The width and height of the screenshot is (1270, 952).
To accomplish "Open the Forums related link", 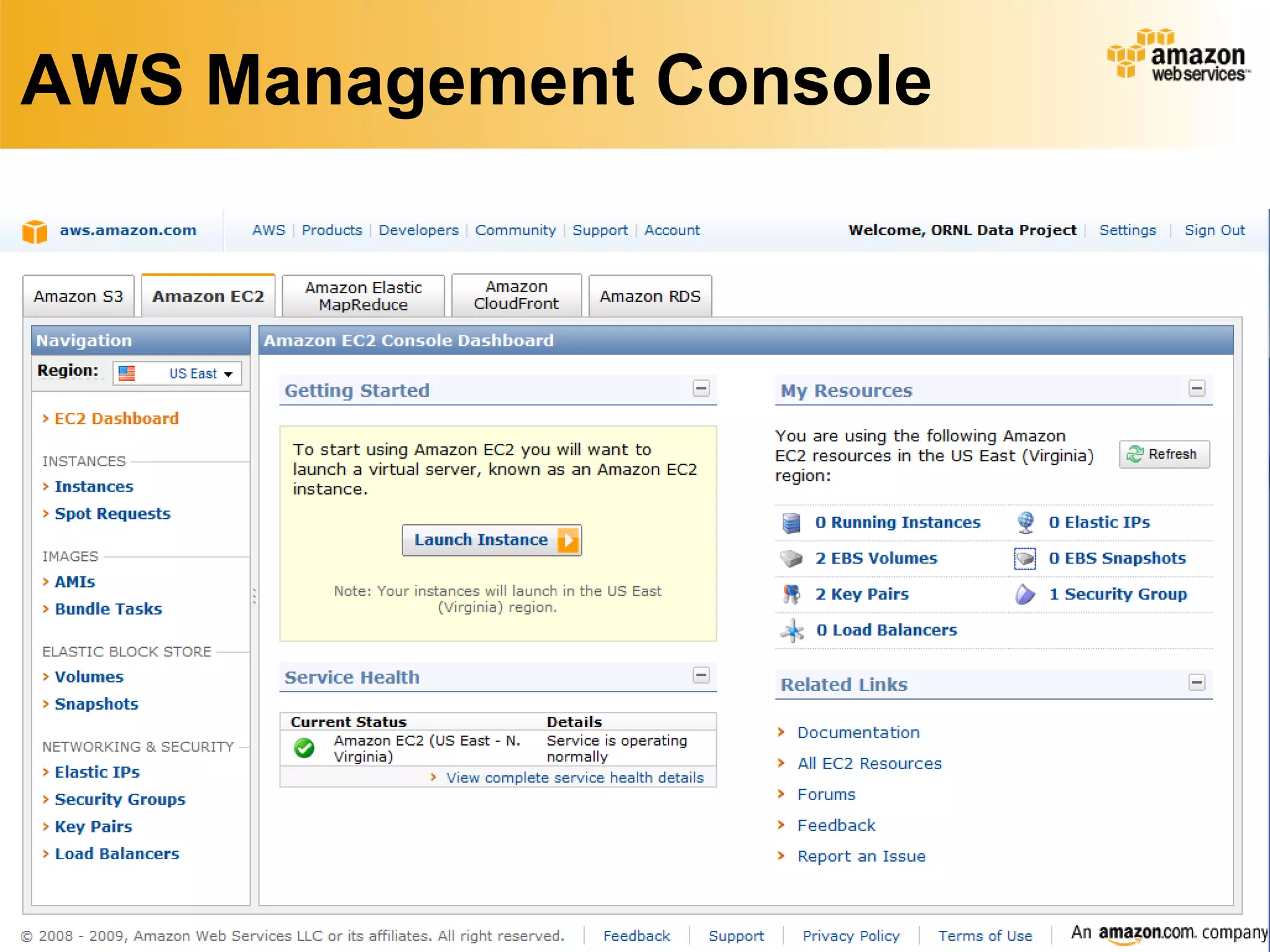I will [x=826, y=795].
